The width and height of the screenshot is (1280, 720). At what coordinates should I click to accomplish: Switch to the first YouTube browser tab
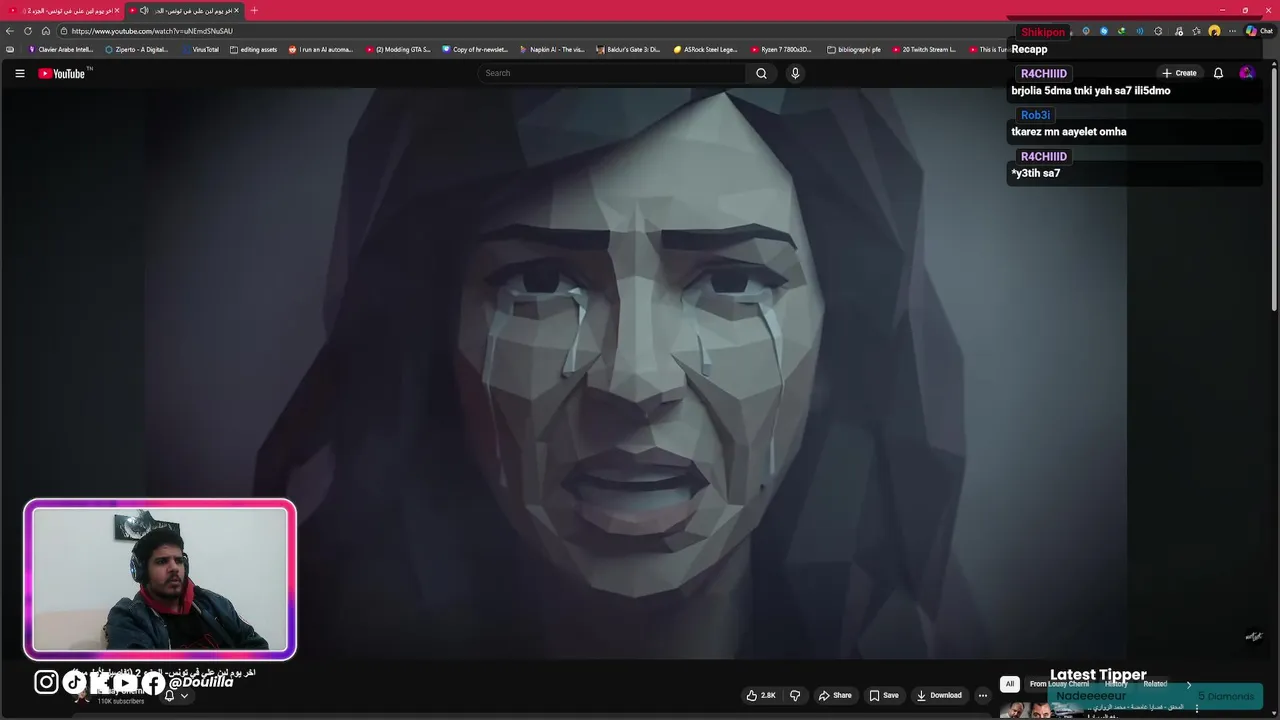(x=62, y=10)
